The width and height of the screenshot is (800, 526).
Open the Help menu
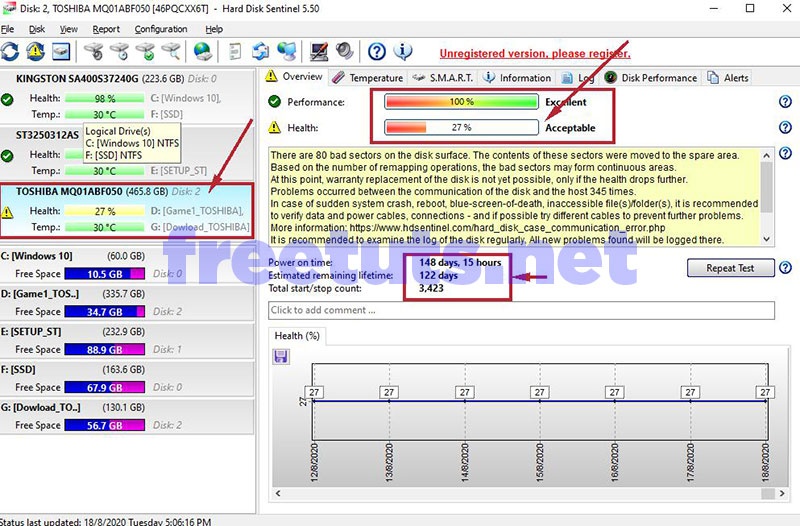pos(214,29)
